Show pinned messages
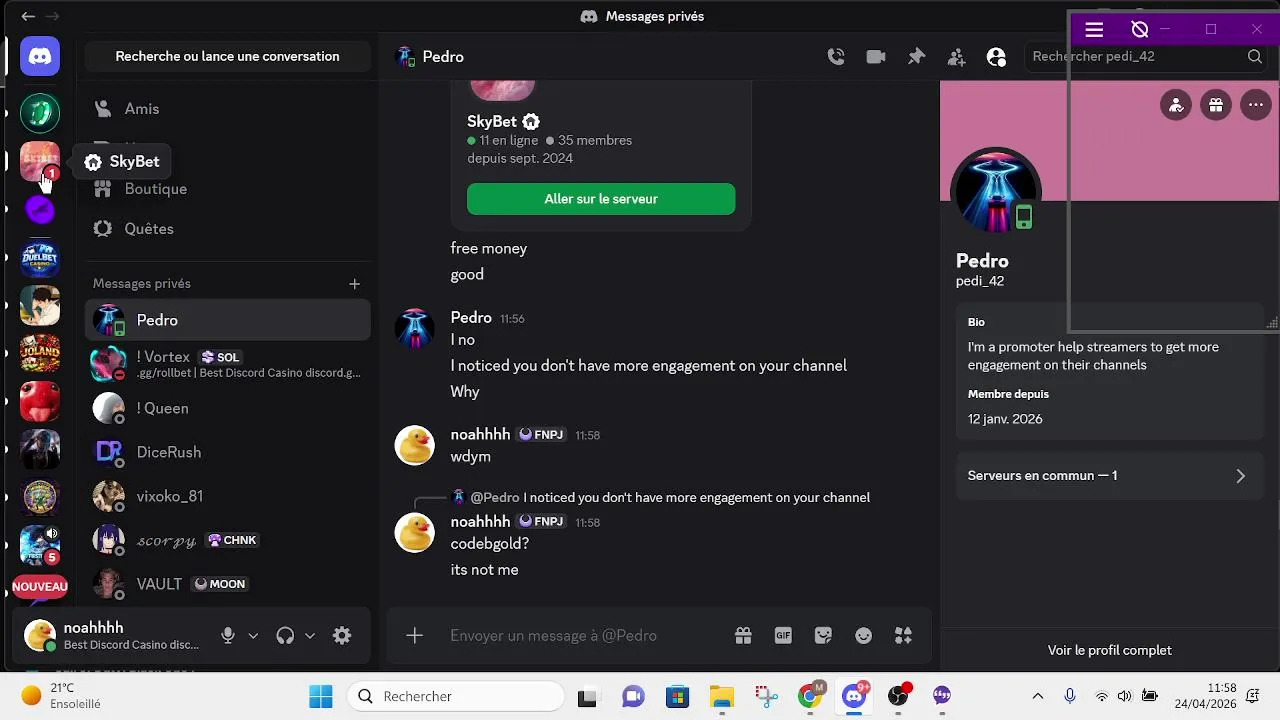1280x720 pixels. 916,57
